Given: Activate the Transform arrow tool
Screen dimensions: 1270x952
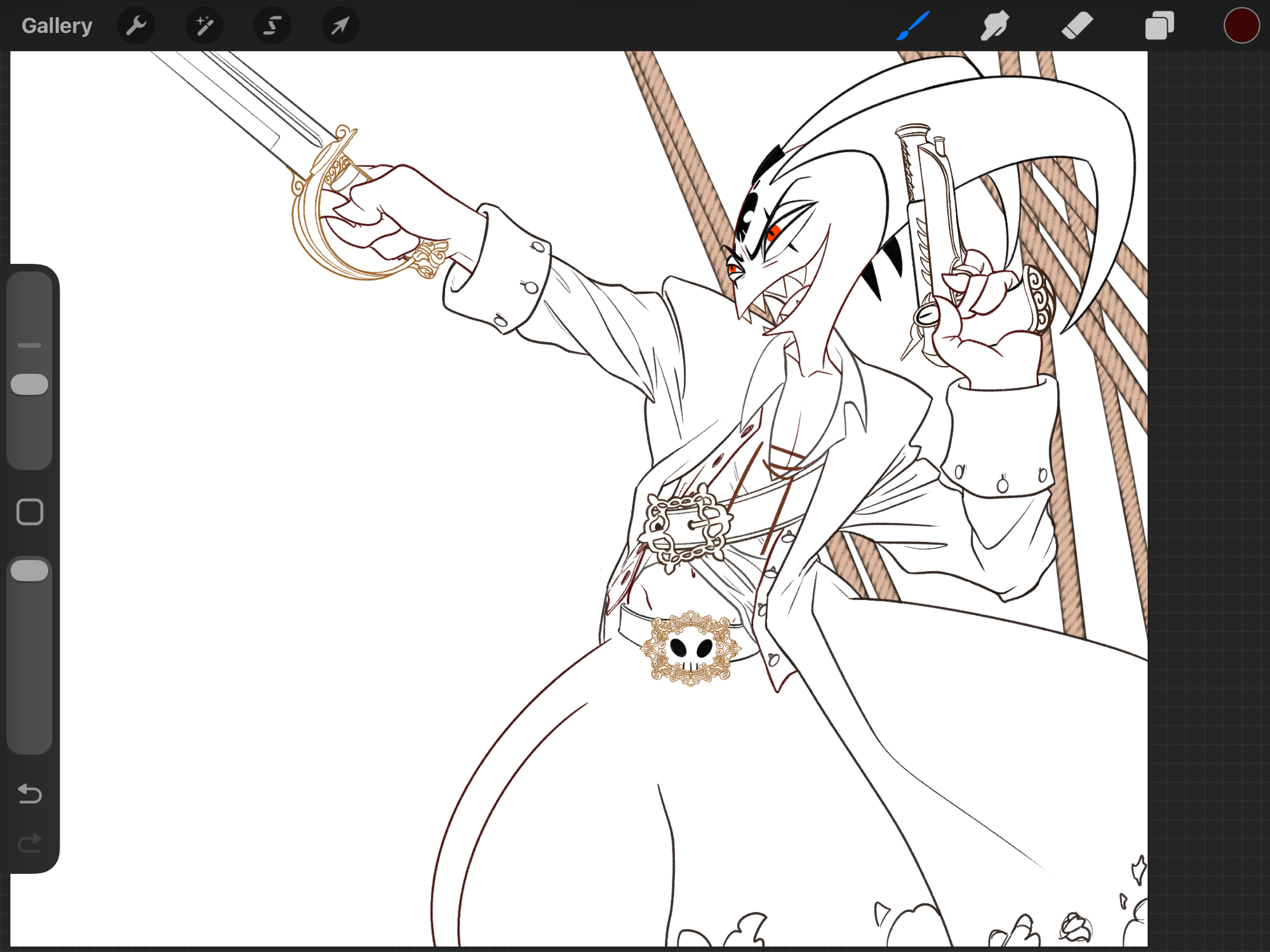Looking at the screenshot, I should click(340, 26).
